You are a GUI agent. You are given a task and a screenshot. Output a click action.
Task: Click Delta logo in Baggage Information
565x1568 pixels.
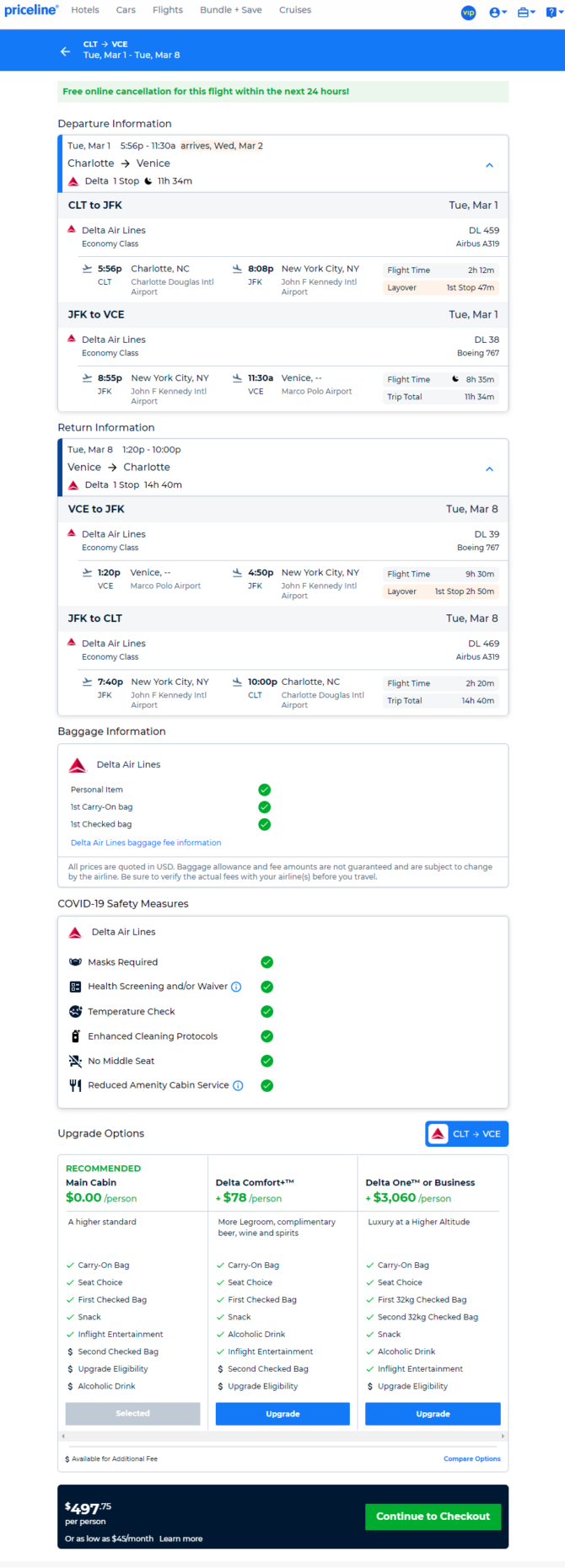tap(78, 765)
